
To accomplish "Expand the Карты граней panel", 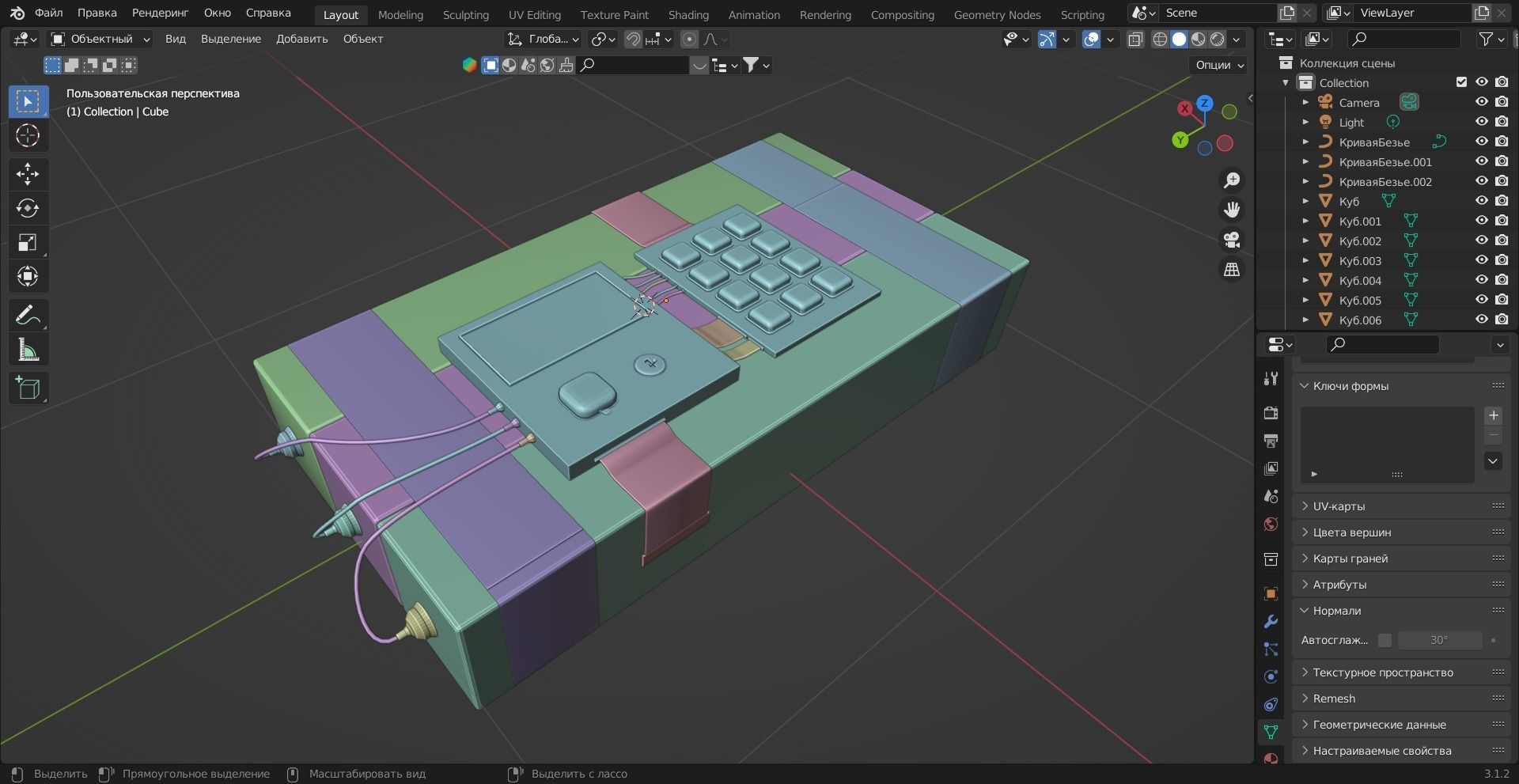I will point(1400,559).
